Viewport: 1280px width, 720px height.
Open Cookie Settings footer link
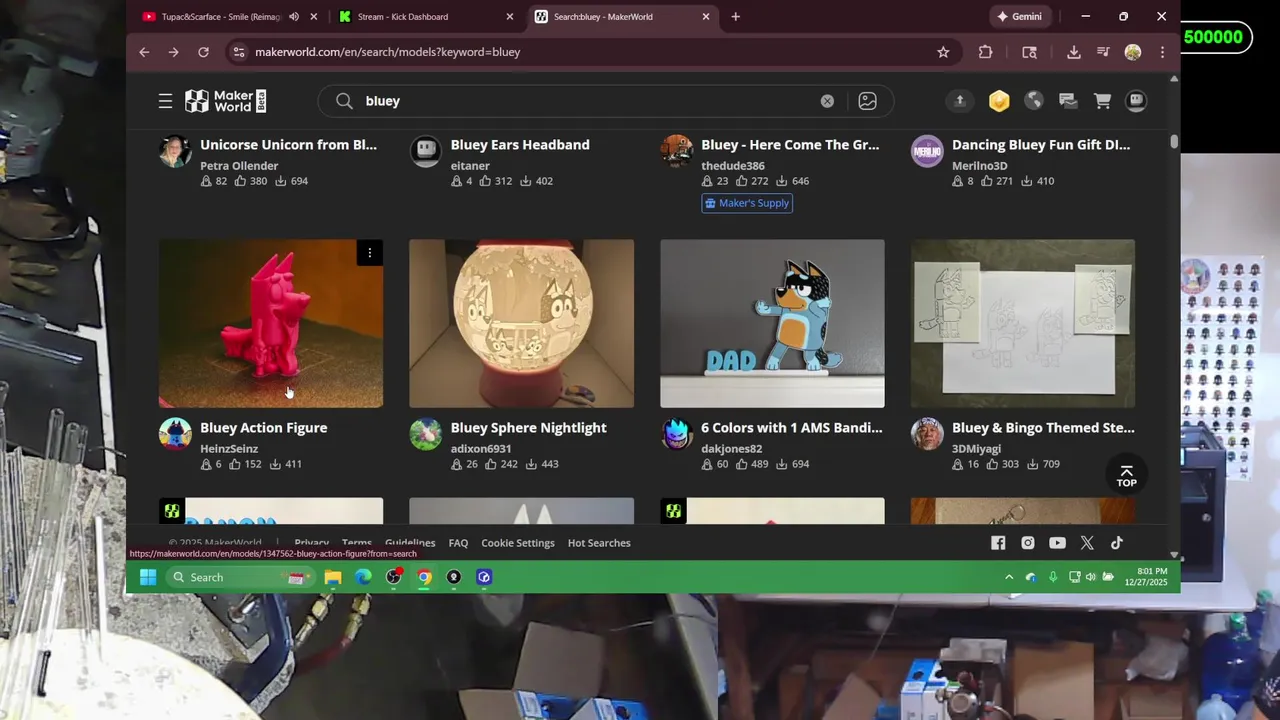(518, 543)
